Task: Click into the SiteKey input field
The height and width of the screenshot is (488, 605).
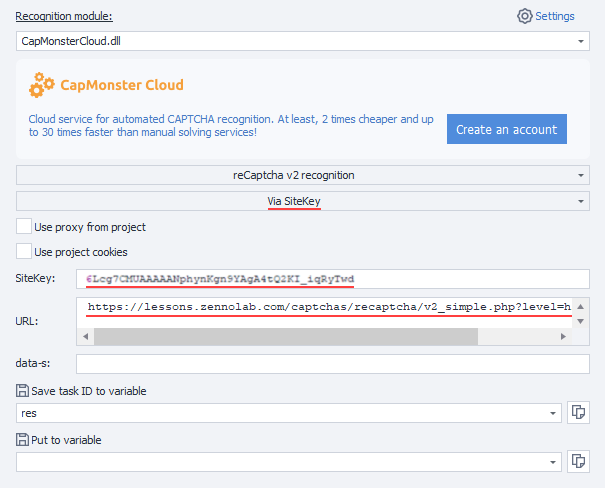Action: (332, 278)
